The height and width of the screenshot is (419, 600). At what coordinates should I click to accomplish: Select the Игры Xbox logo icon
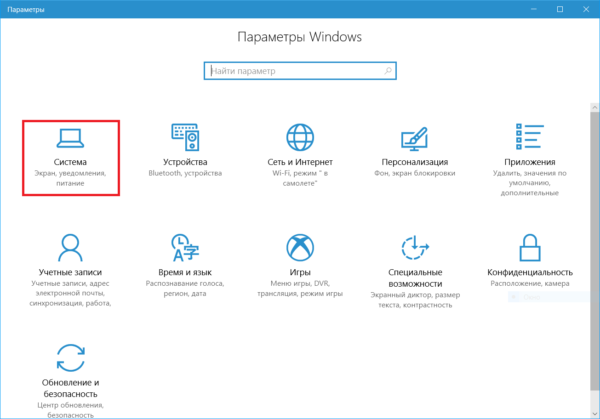click(x=299, y=247)
